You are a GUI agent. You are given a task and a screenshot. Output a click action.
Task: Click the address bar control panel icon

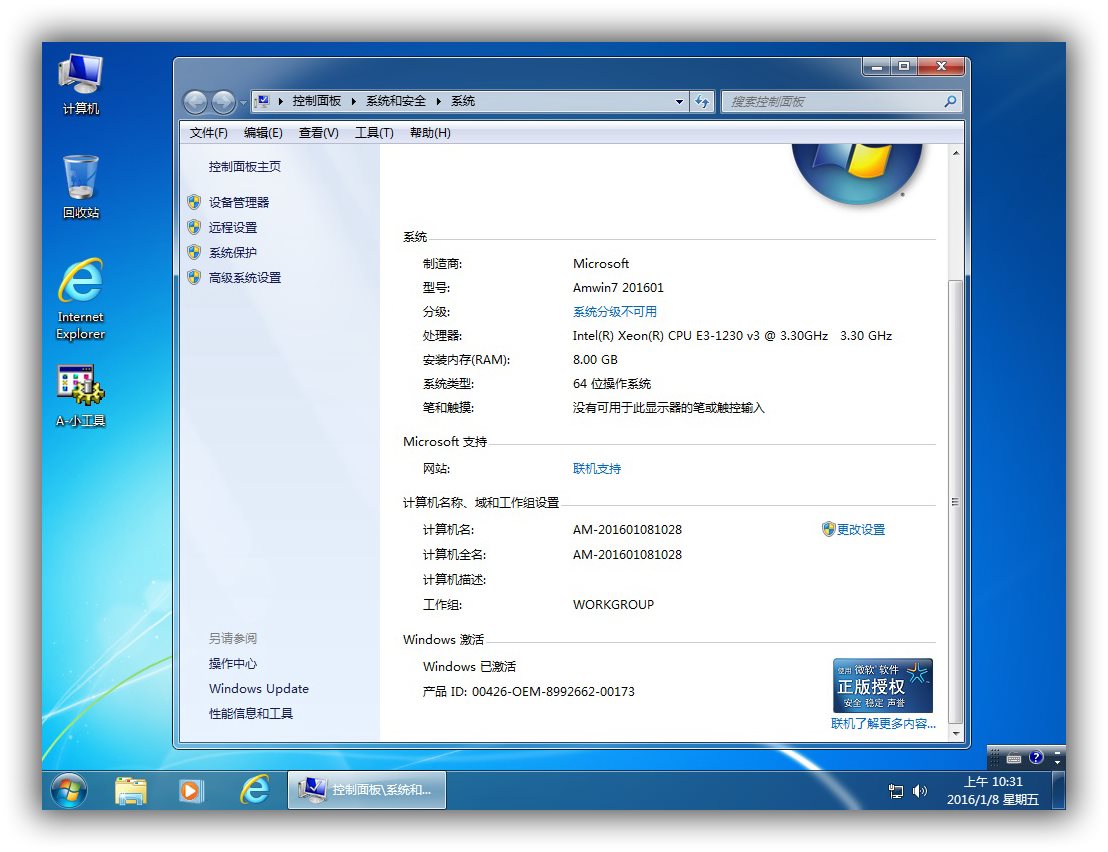[263, 101]
